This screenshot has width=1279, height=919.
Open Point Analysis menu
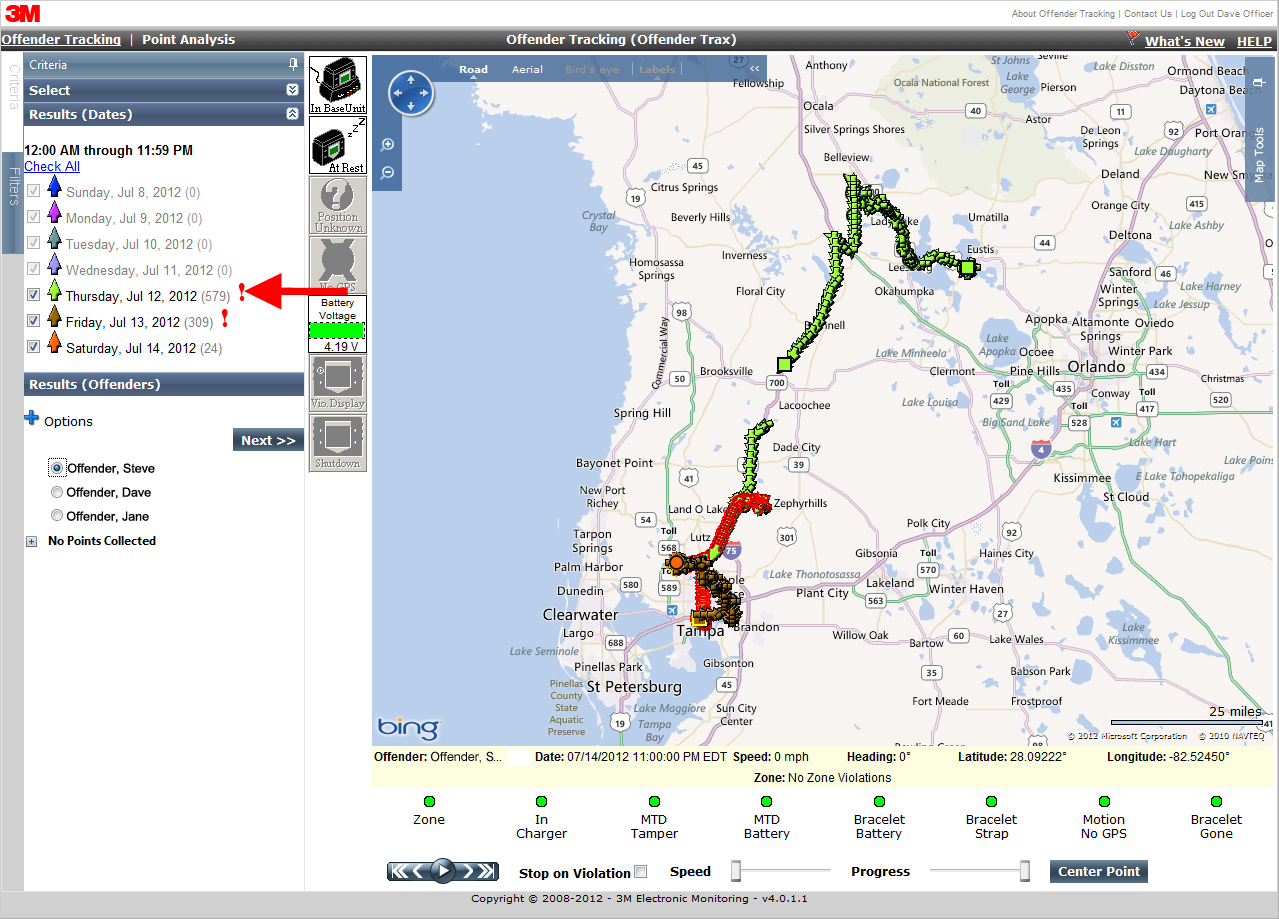(188, 40)
